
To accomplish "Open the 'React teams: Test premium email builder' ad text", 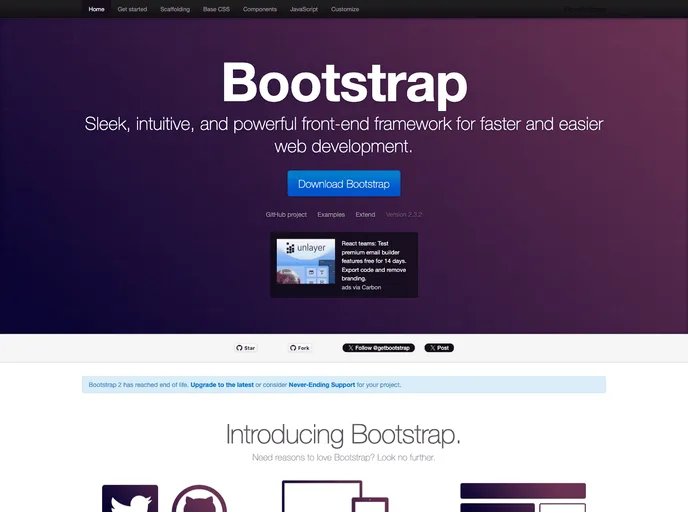I will pyautogui.click(x=374, y=261).
